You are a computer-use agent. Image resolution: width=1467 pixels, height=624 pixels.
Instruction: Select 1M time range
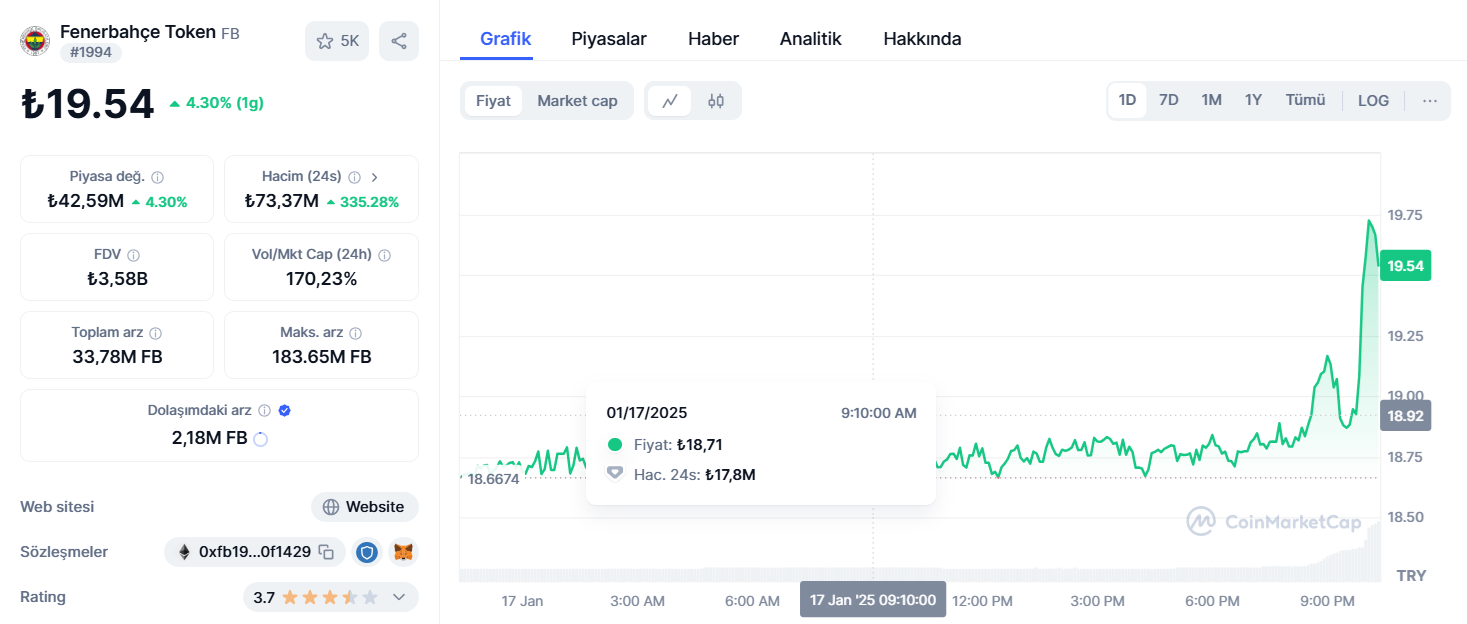tap(1211, 101)
